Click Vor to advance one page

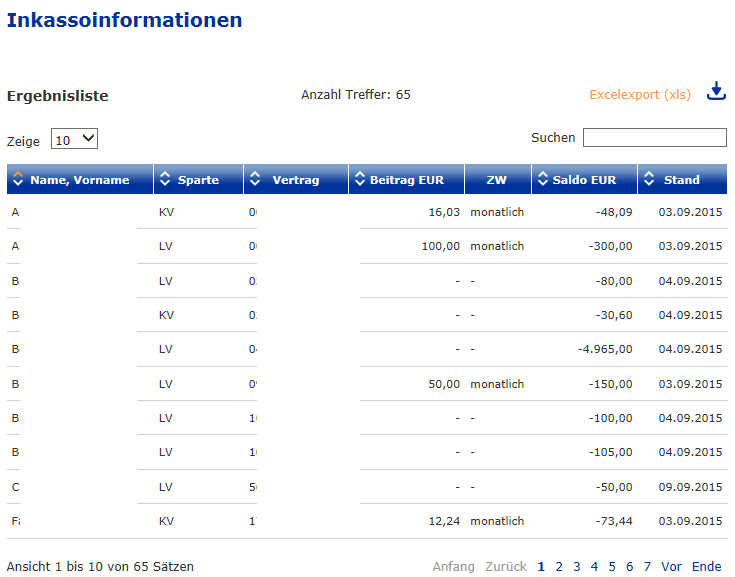(x=671, y=567)
